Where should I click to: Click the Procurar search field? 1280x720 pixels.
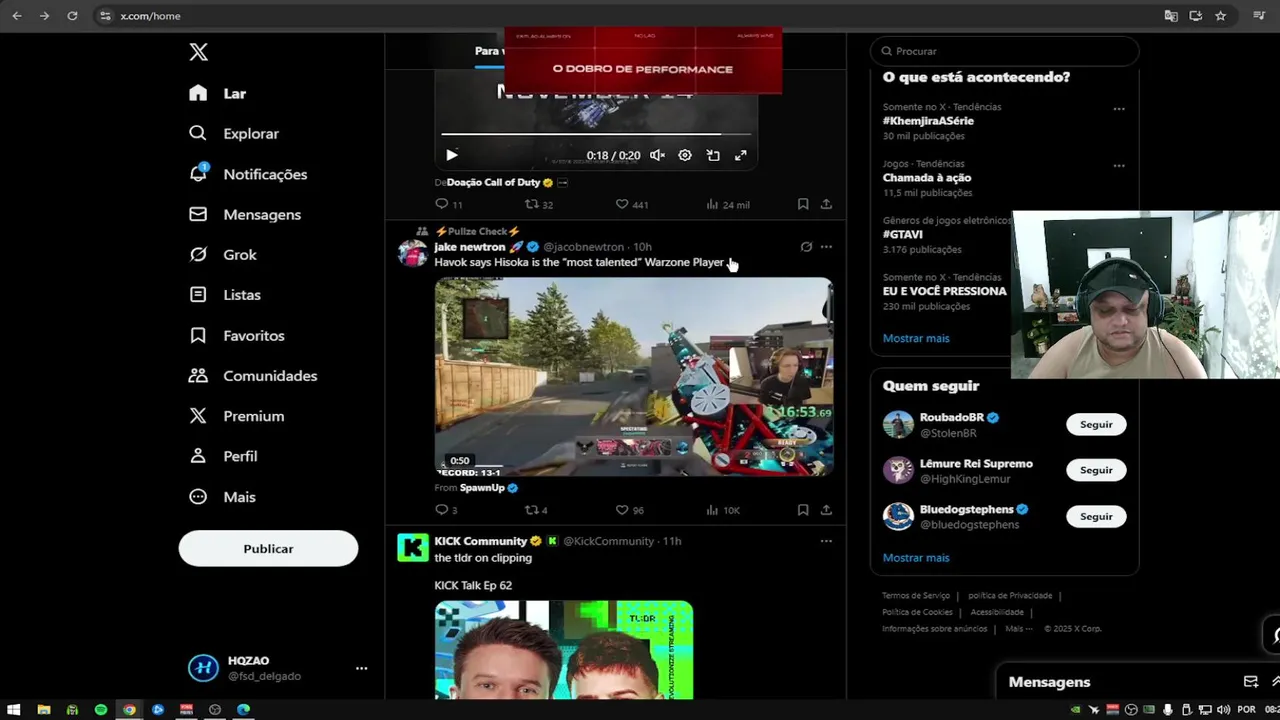tap(1004, 51)
